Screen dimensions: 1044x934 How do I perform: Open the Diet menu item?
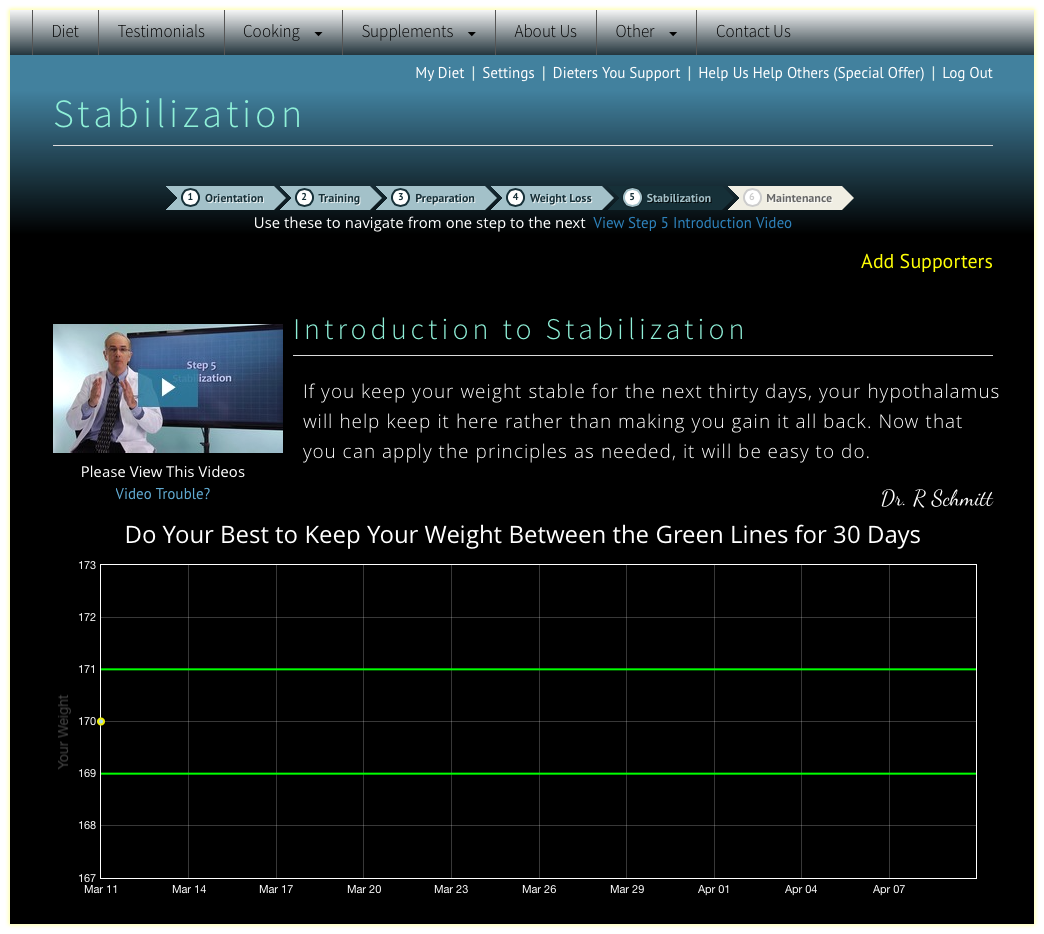[65, 32]
